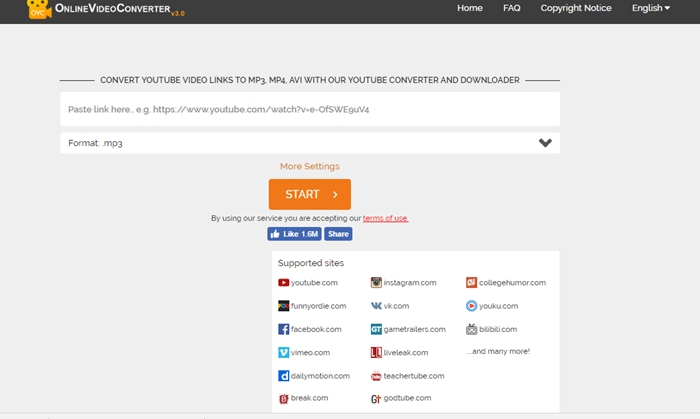The width and height of the screenshot is (700, 419).
Task: Click the 'Format: .mp3' label
Action: click(x=95, y=143)
